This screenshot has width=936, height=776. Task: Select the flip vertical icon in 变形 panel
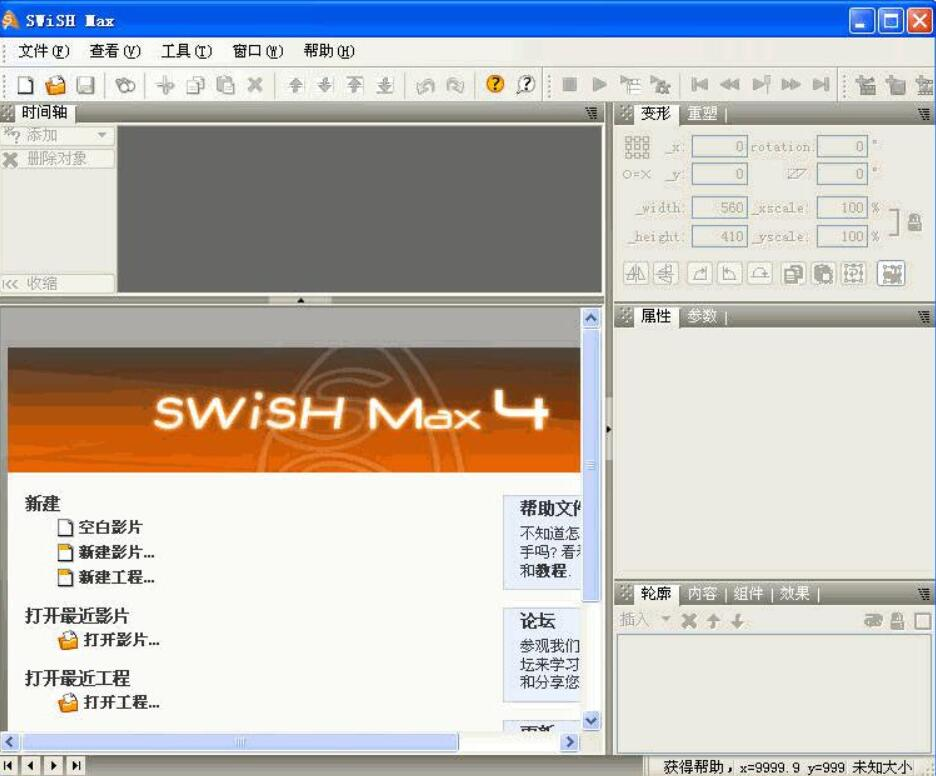664,273
